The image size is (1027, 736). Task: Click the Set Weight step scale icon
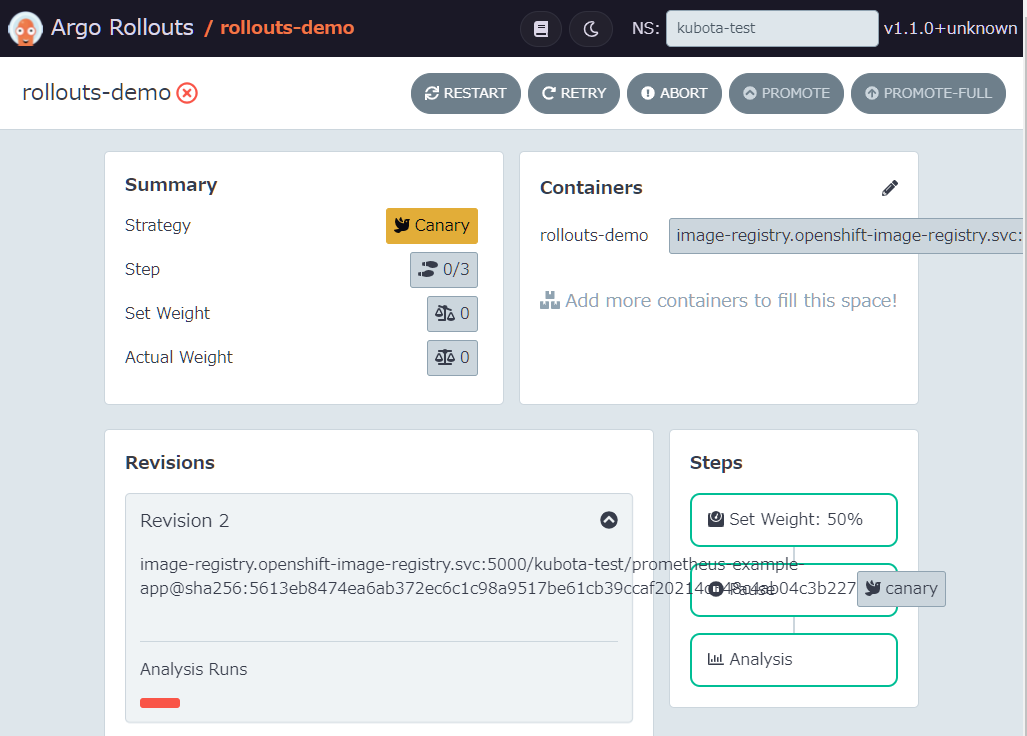click(716, 519)
